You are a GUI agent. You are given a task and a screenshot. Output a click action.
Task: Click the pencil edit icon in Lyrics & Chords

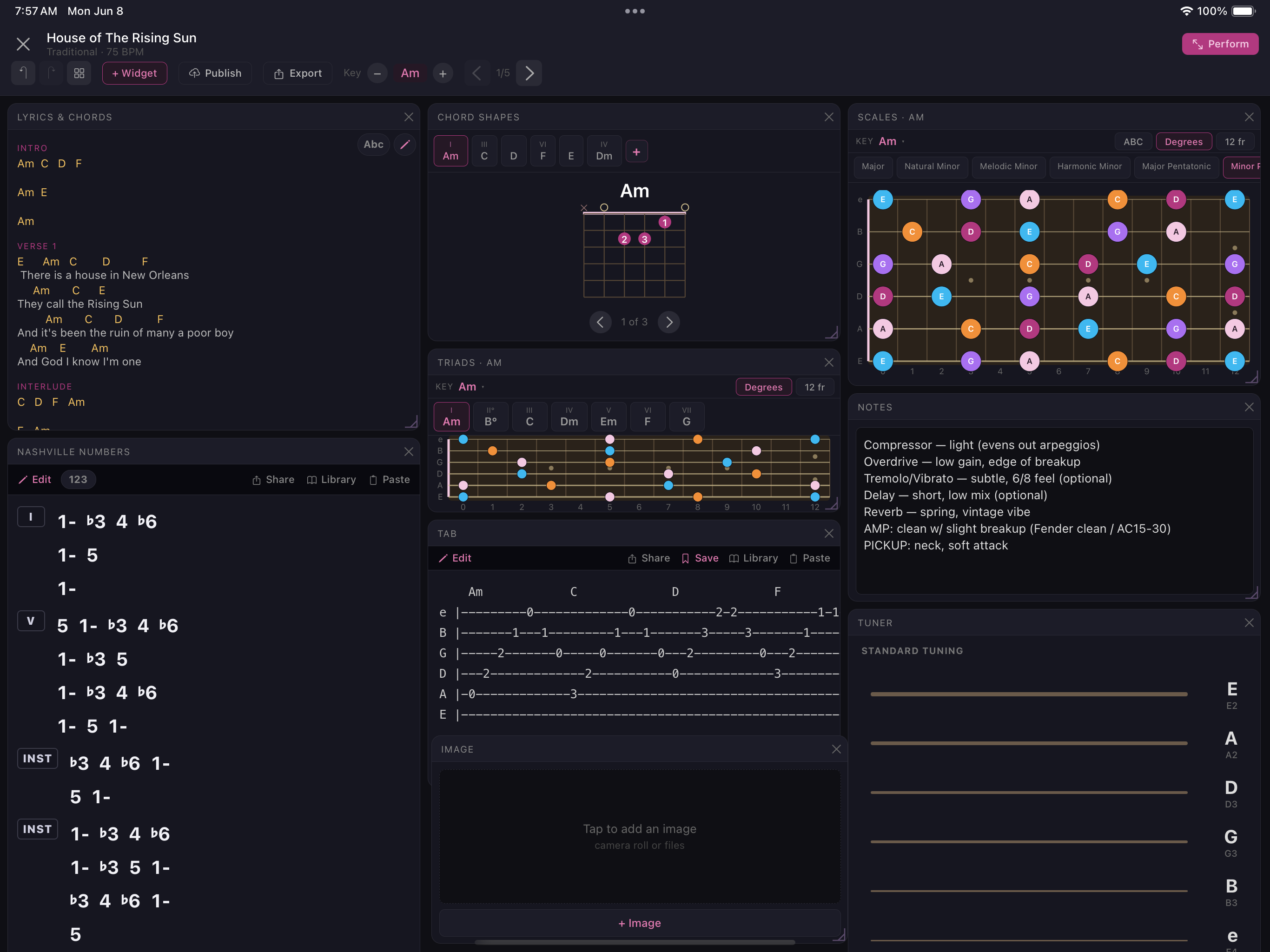(405, 144)
